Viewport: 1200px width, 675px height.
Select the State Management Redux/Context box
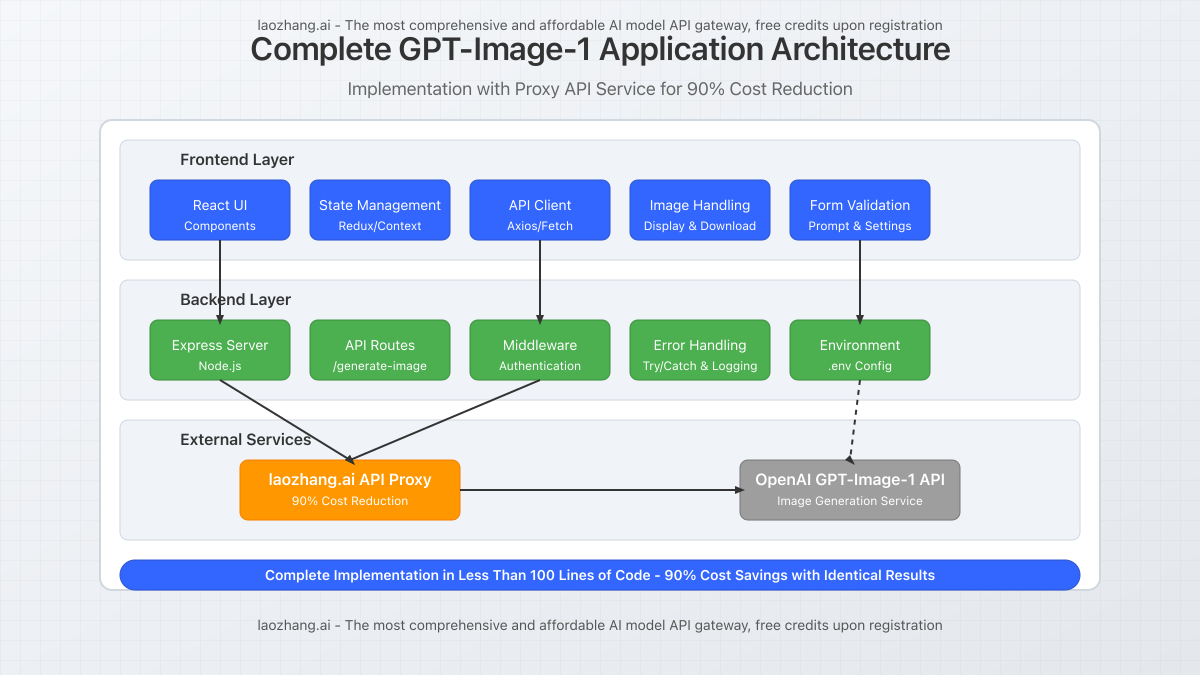click(380, 210)
